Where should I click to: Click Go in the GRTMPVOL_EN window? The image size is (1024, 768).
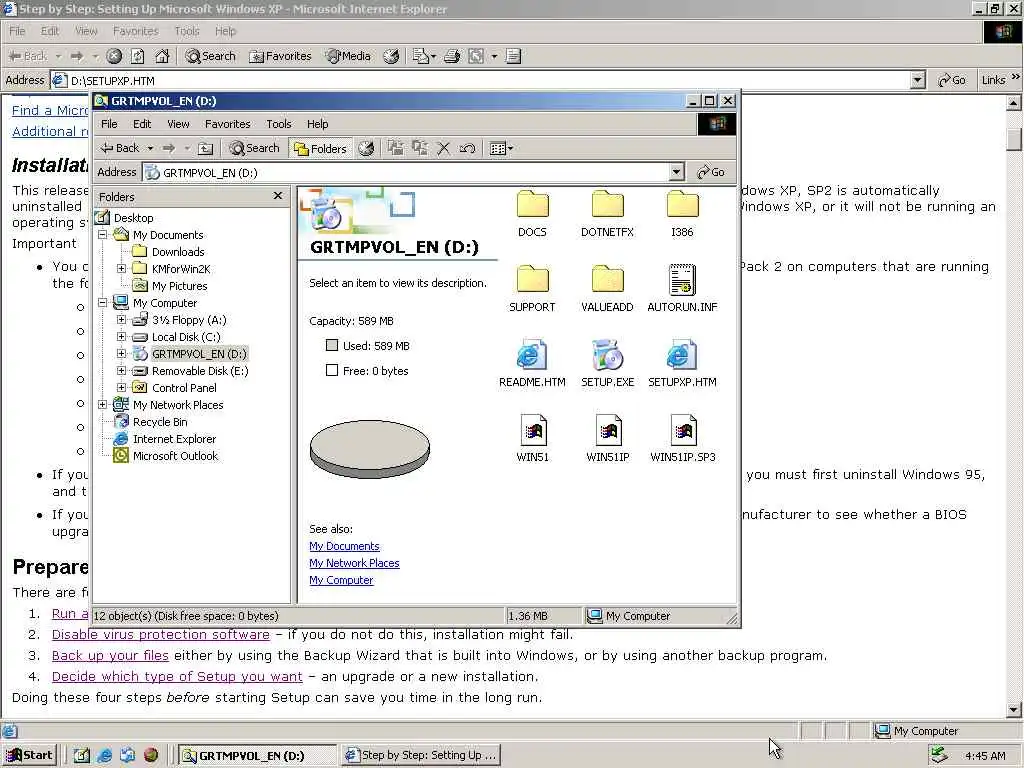pos(711,172)
